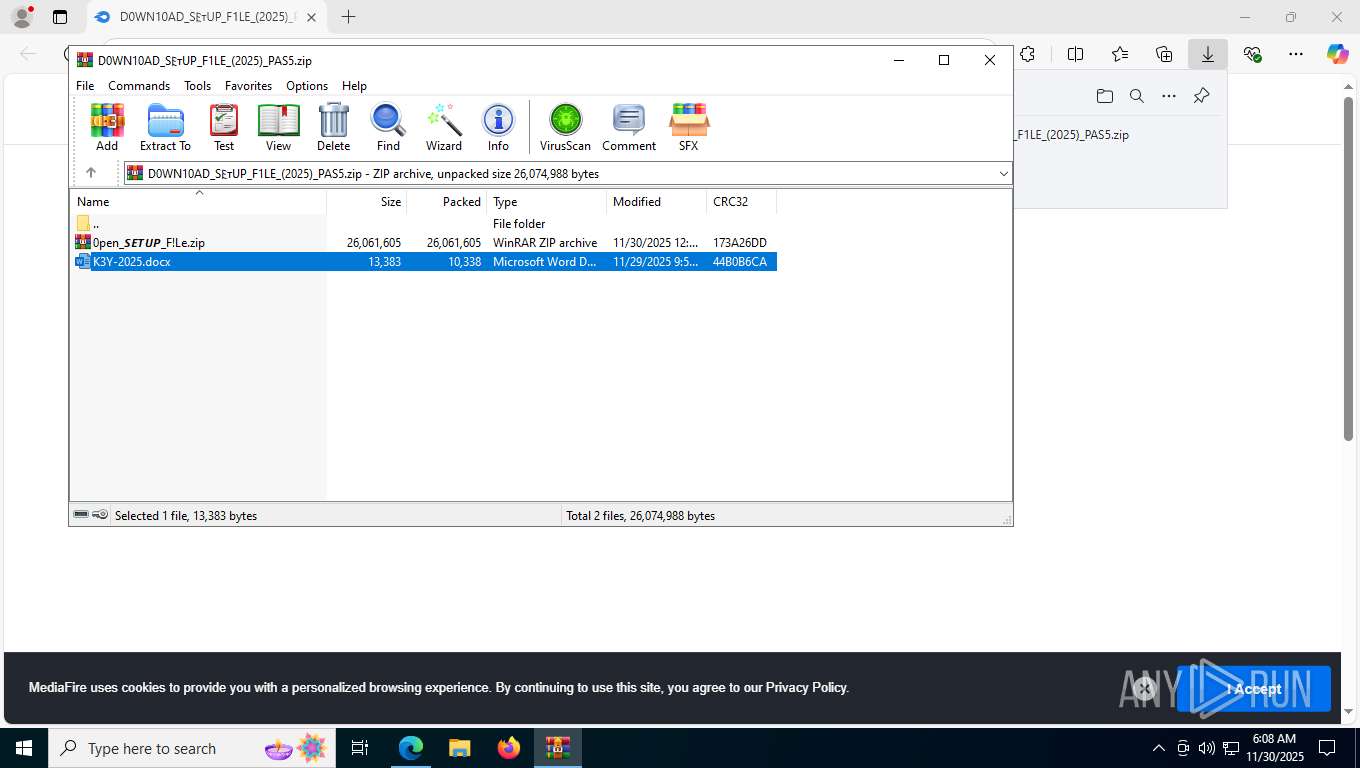Screen dimensions: 1360x768
Task: Open the Options menu
Action: click(307, 85)
